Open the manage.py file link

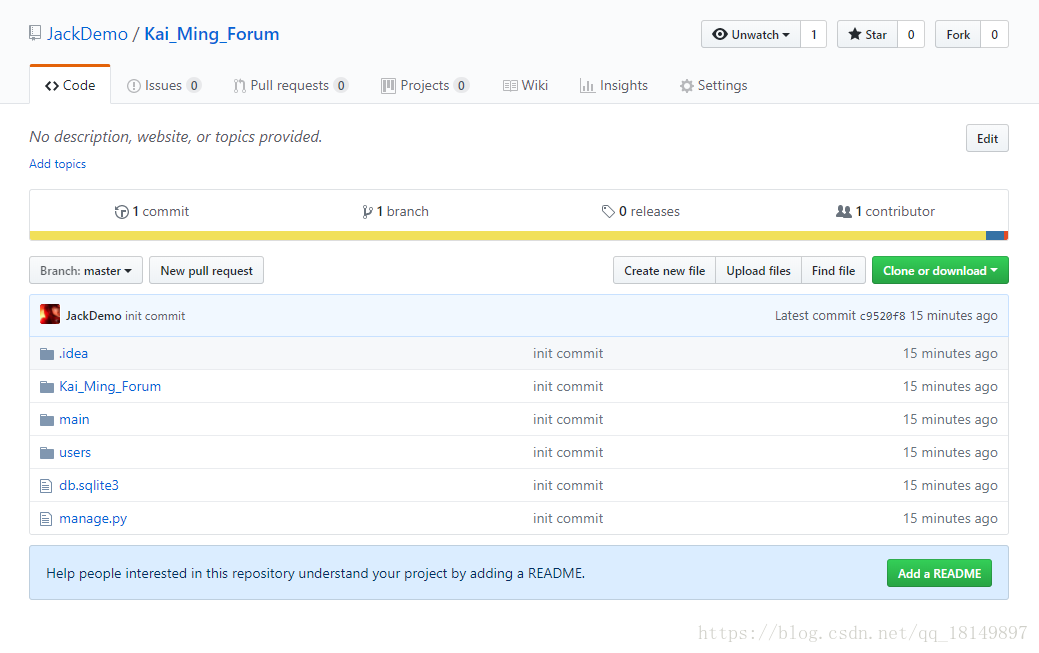pos(93,518)
